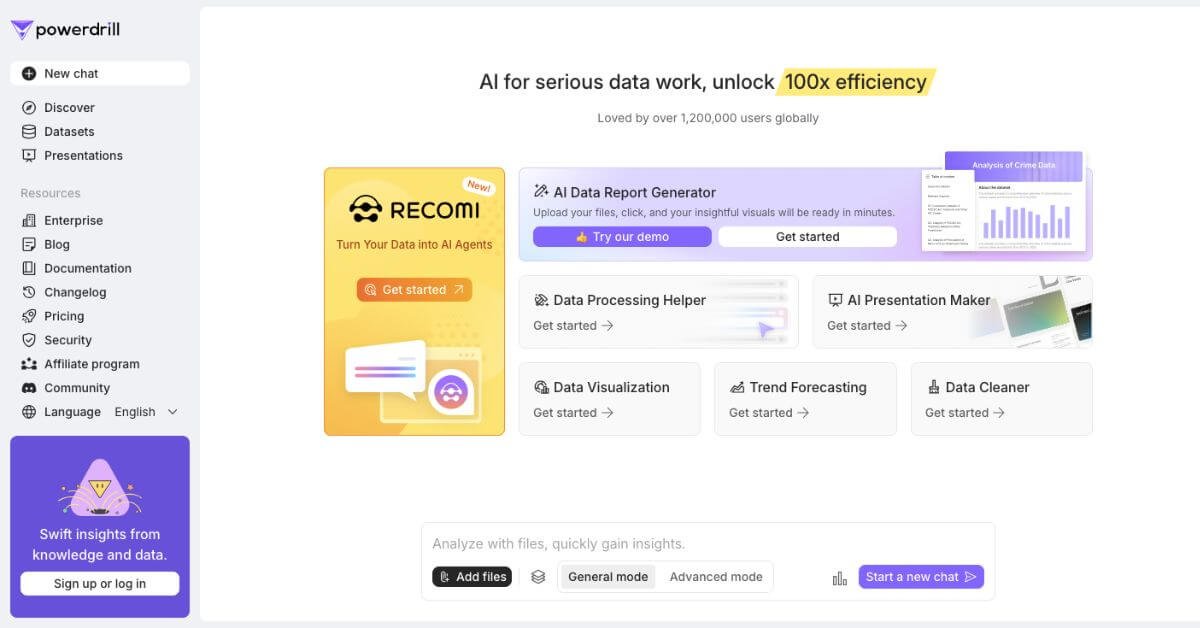Screen dimensions: 1200x628
Task: Switch to Advanced mode
Action: (x=716, y=577)
